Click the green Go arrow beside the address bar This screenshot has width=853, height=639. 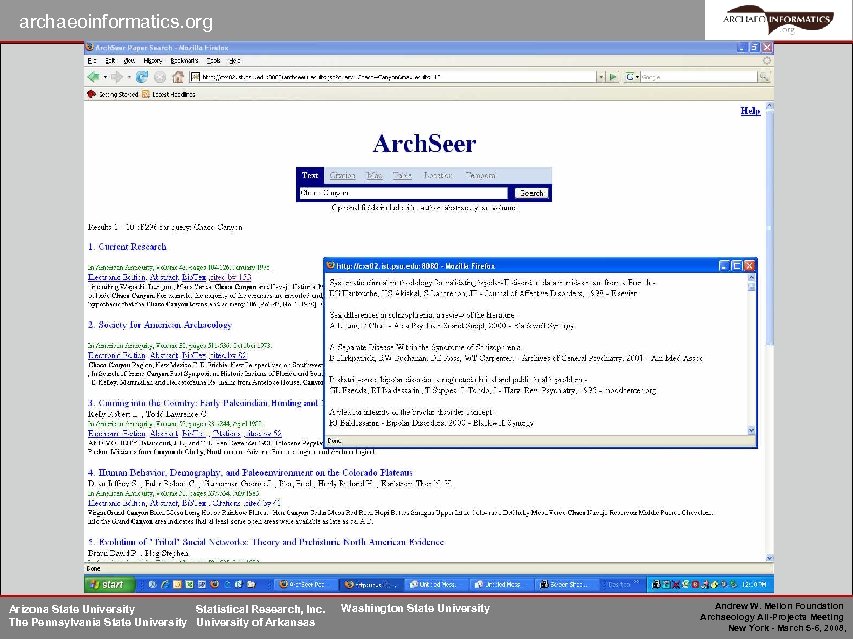tap(613, 76)
